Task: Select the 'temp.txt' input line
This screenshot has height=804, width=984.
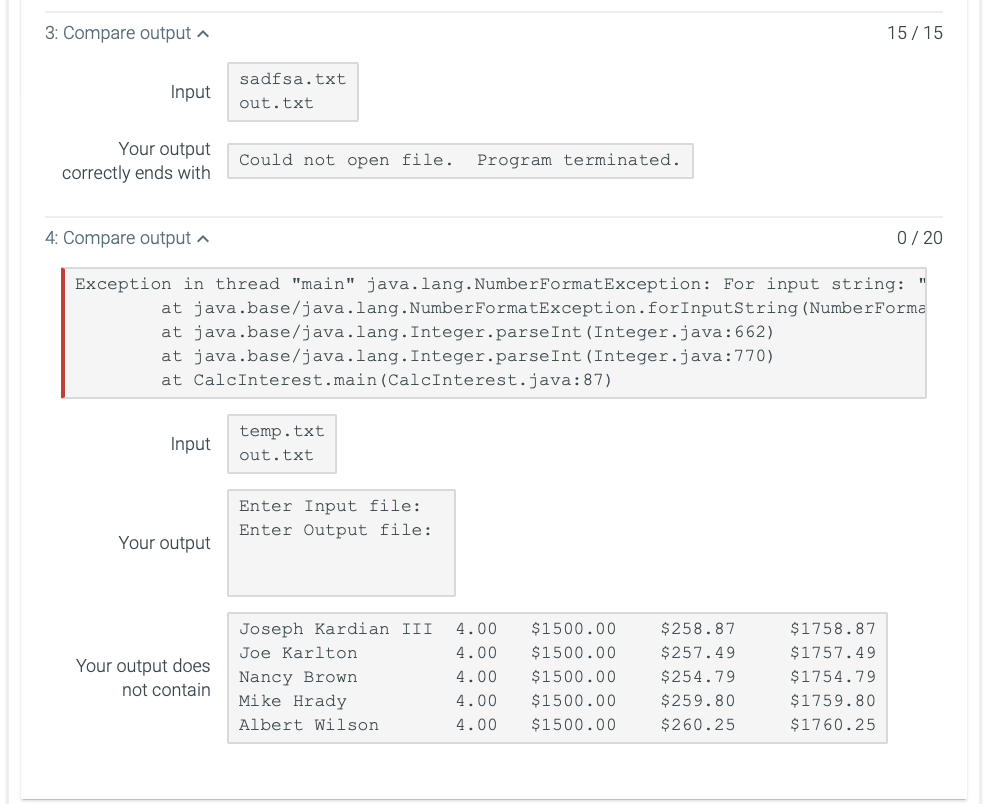Action: click(x=282, y=431)
